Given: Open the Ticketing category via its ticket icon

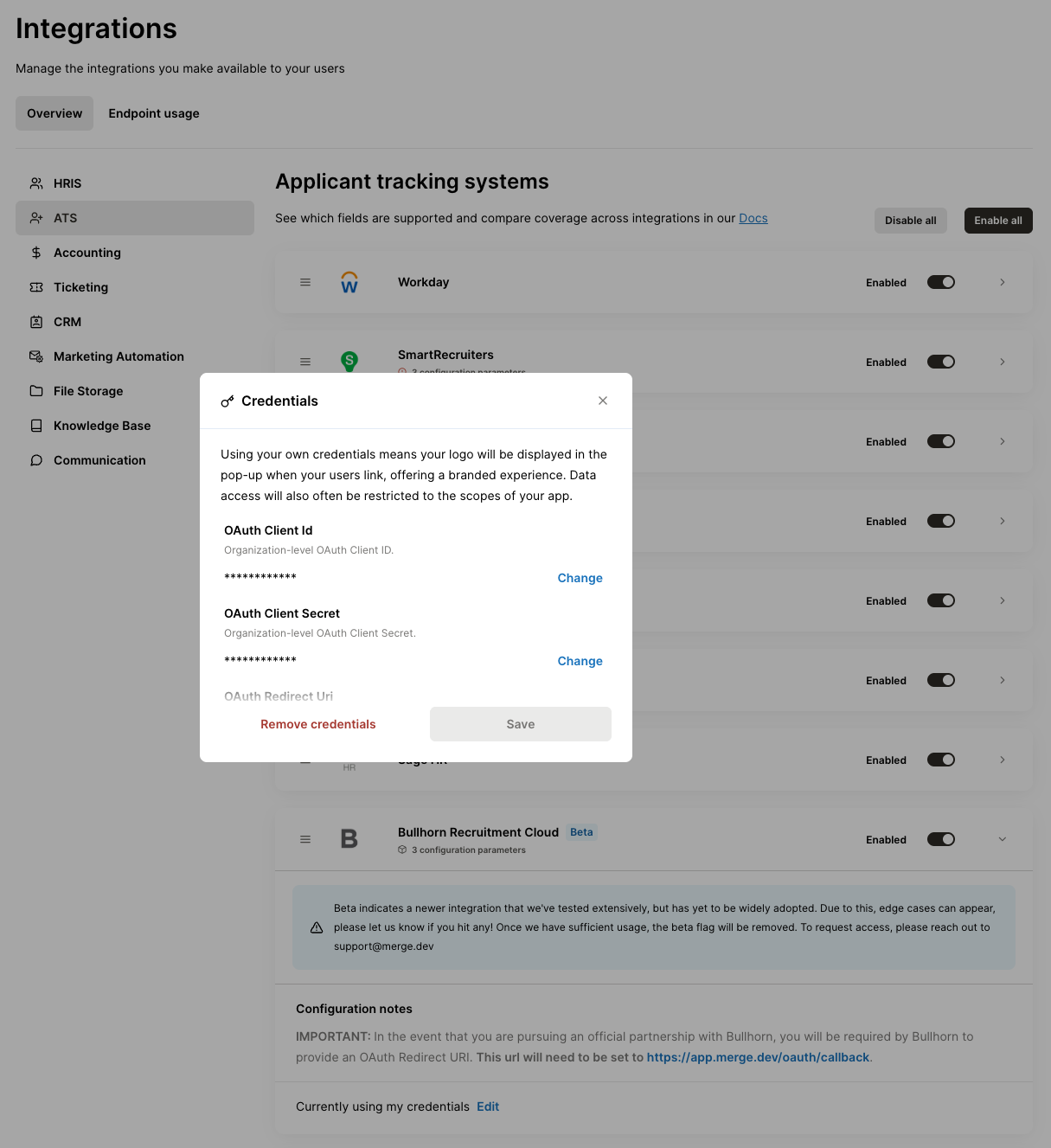Looking at the screenshot, I should pos(35,286).
